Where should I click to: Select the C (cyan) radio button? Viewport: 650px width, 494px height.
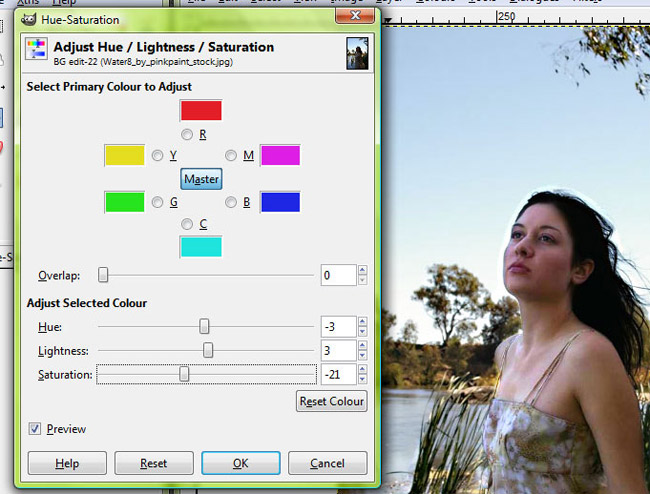tap(187, 224)
